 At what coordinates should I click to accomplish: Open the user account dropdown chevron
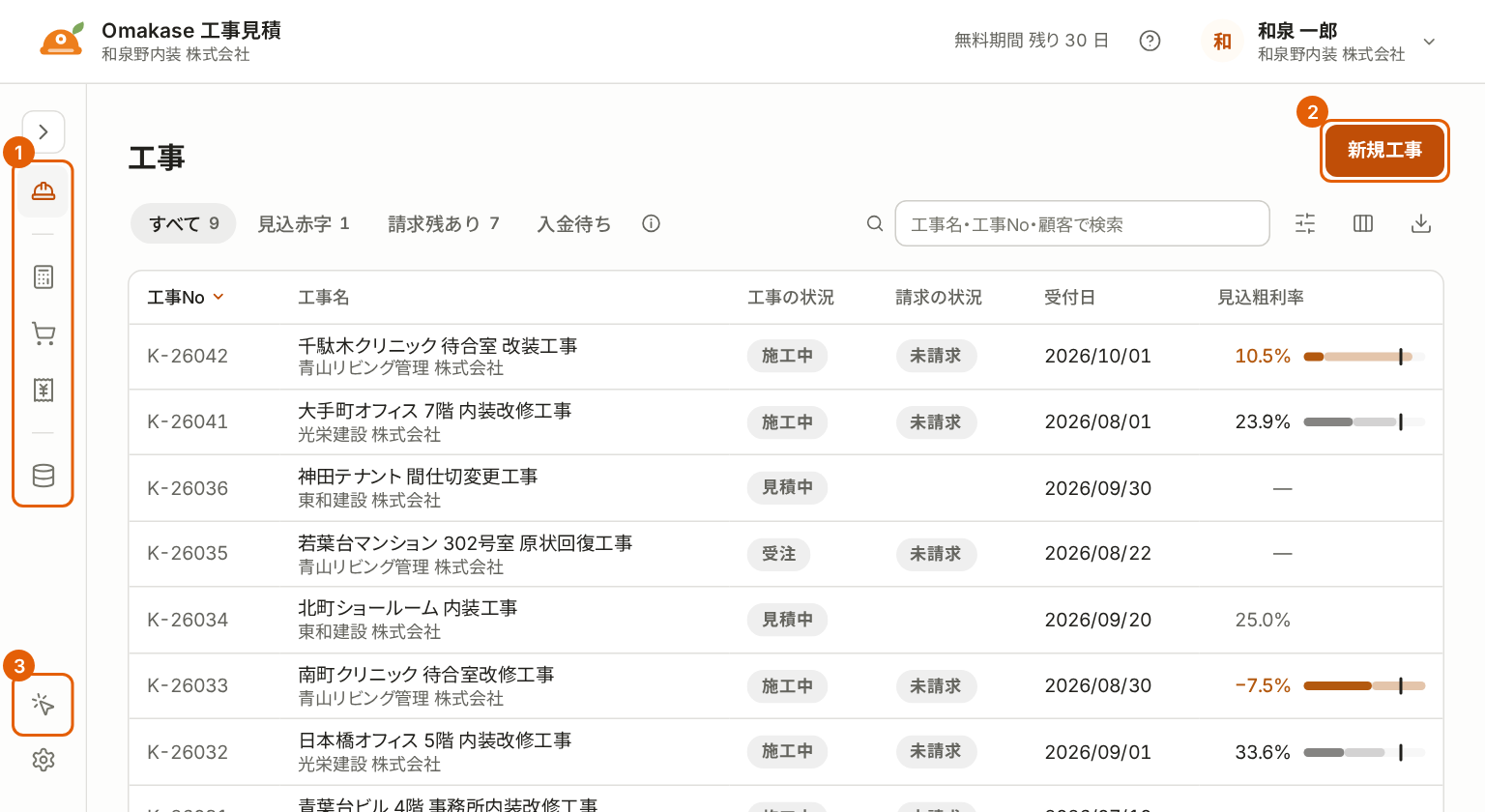click(x=1429, y=42)
